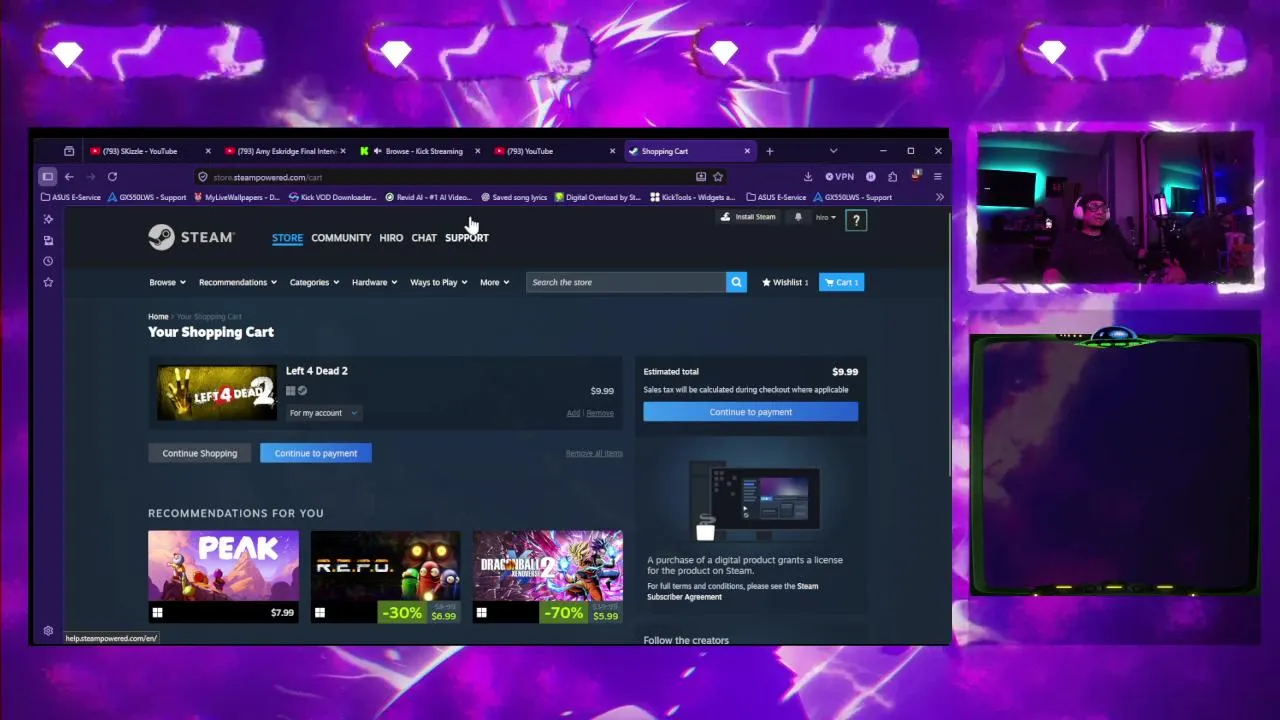Open the browser main menu hamburger icon
Image resolution: width=1280 pixels, height=720 pixels.
(x=937, y=177)
